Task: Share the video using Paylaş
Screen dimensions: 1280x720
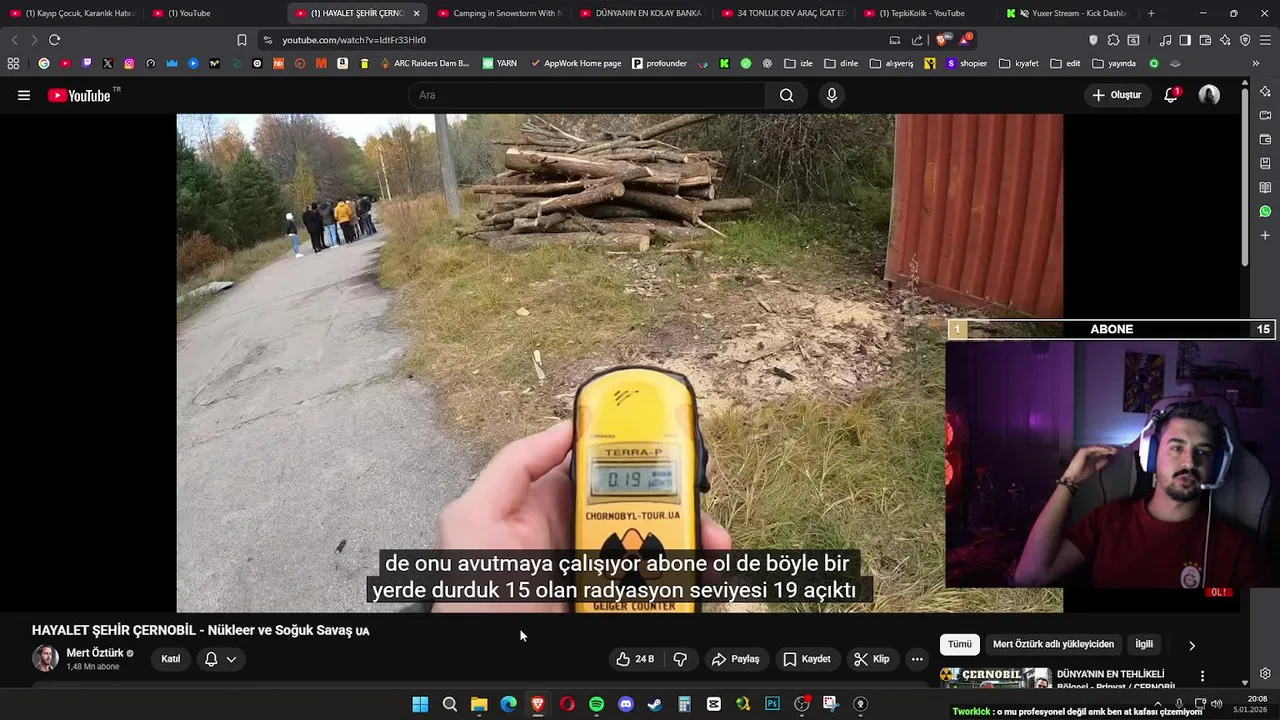Action: [735, 659]
